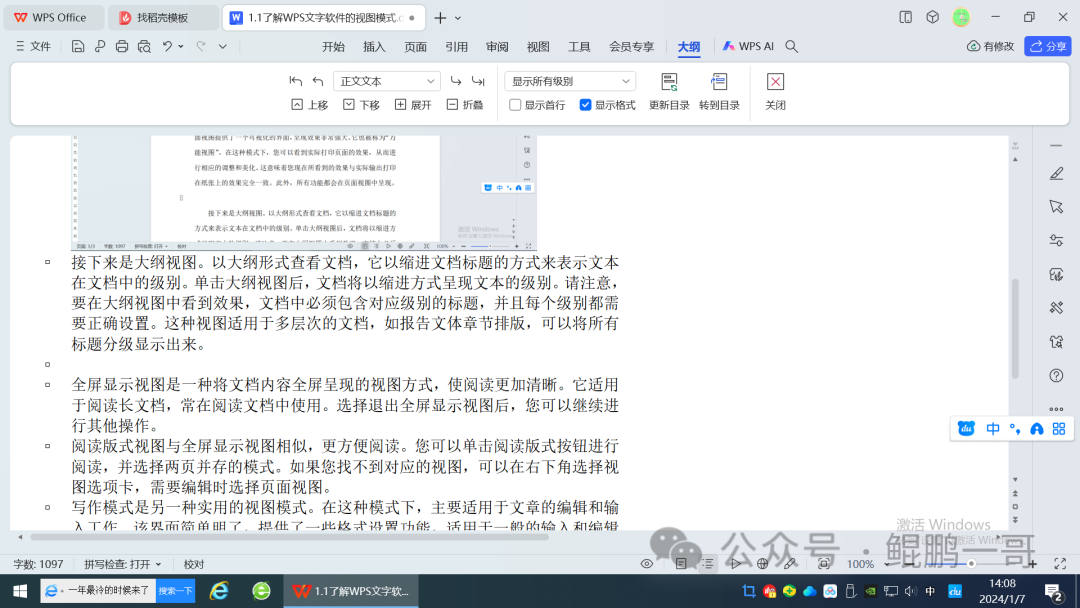Open the 显示所有级别 level dropdown
This screenshot has height=608, width=1080.
click(570, 81)
